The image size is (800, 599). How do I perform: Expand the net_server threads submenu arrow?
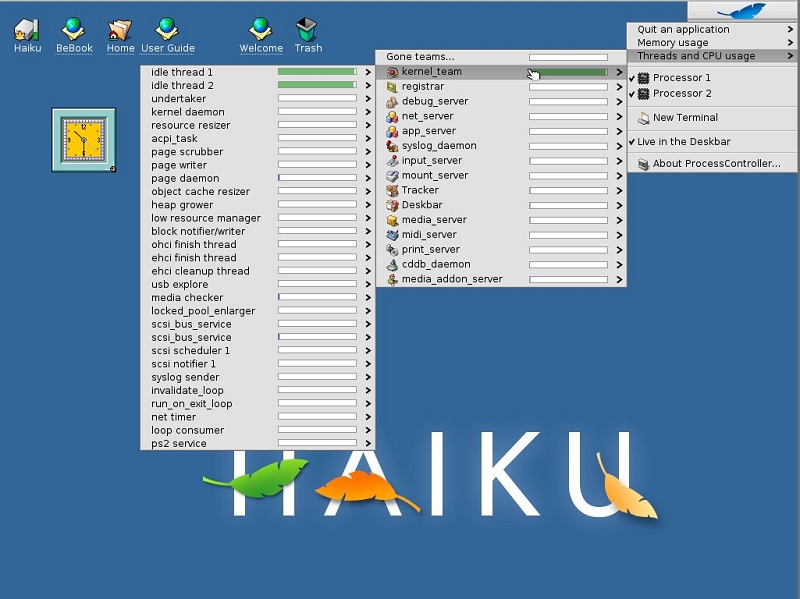619,116
